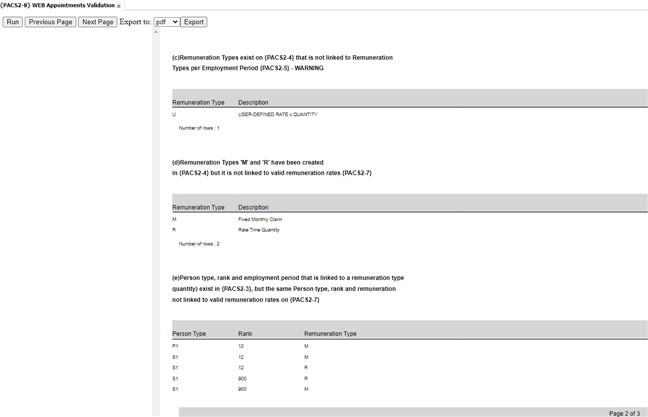Viewport: 648px width, 417px height.
Task: Open the Export format pdf dropdown
Action: click(166, 21)
